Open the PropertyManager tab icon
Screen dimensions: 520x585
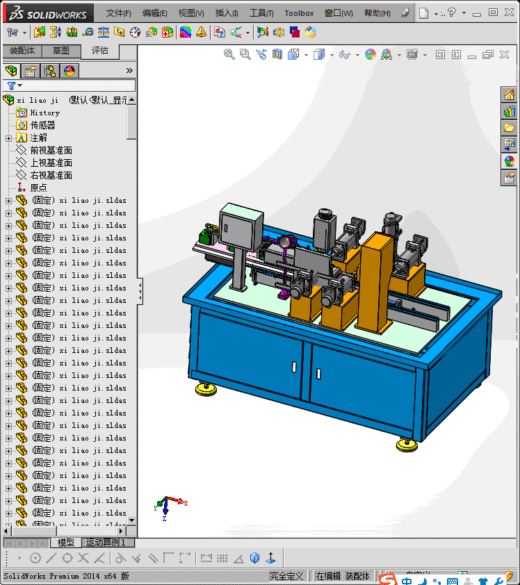(30, 71)
